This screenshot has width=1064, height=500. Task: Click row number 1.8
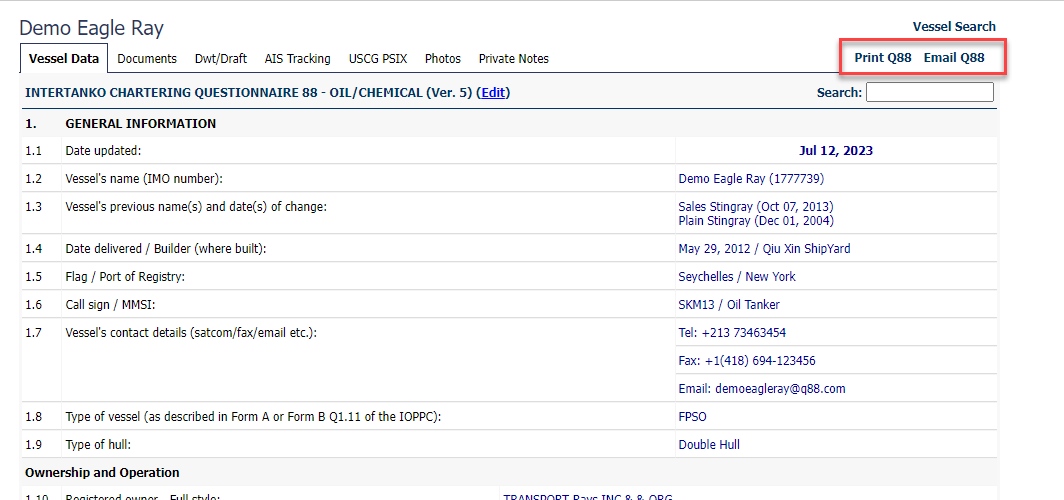click(33, 417)
